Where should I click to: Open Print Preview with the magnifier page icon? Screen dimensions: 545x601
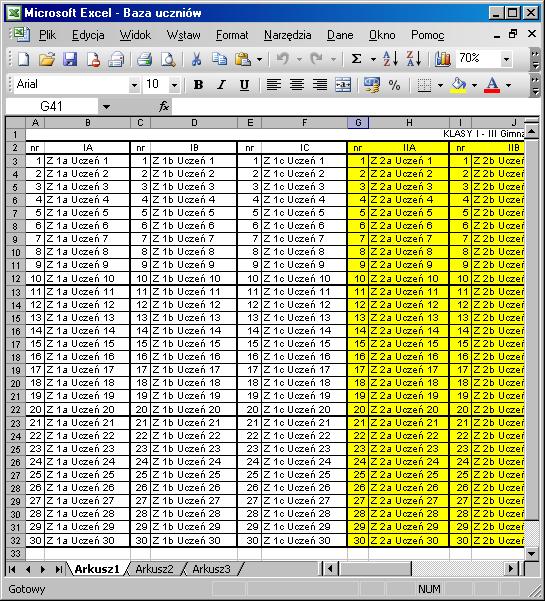[168, 59]
